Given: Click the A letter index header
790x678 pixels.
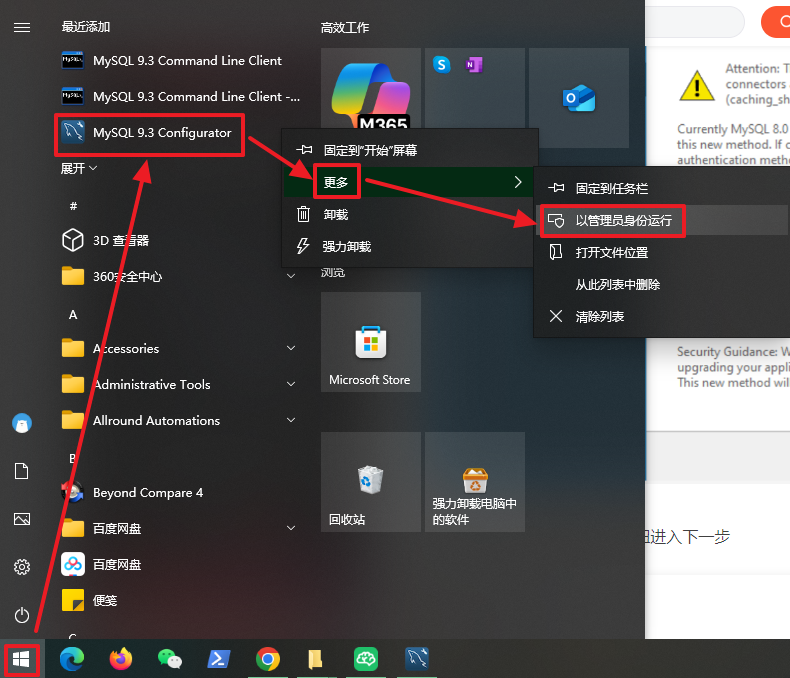Looking at the screenshot, I should coord(73,314).
